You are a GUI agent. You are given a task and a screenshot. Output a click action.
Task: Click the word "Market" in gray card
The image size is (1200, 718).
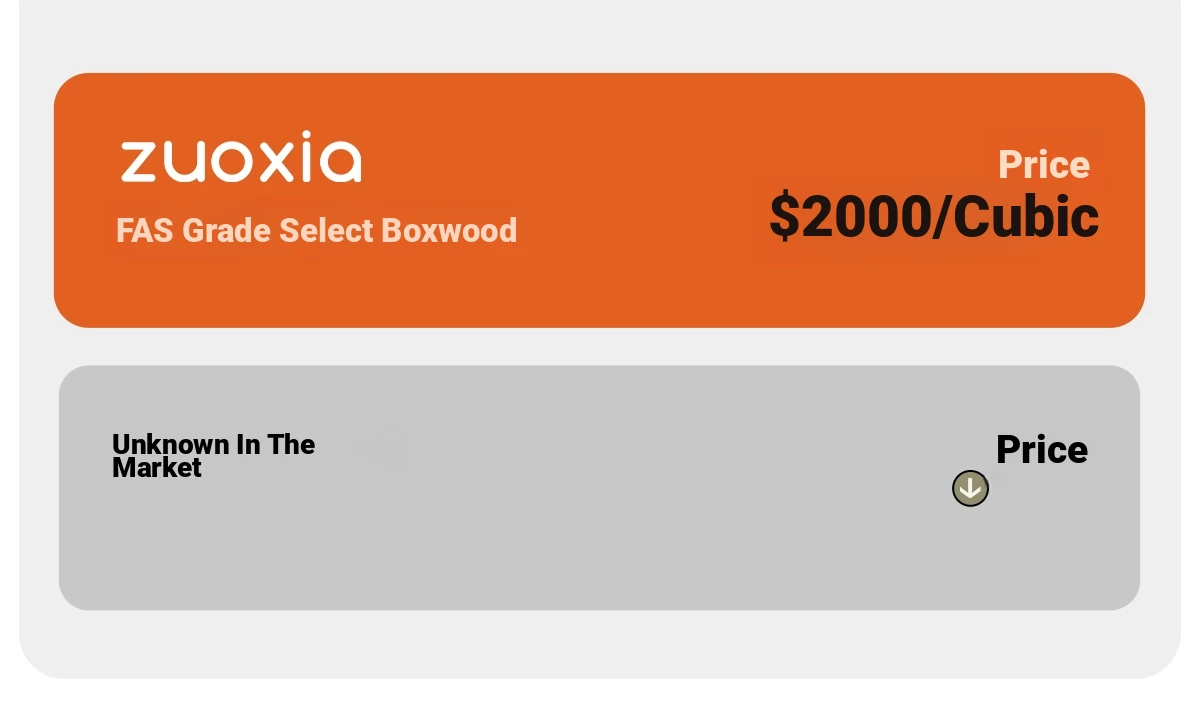[157, 468]
